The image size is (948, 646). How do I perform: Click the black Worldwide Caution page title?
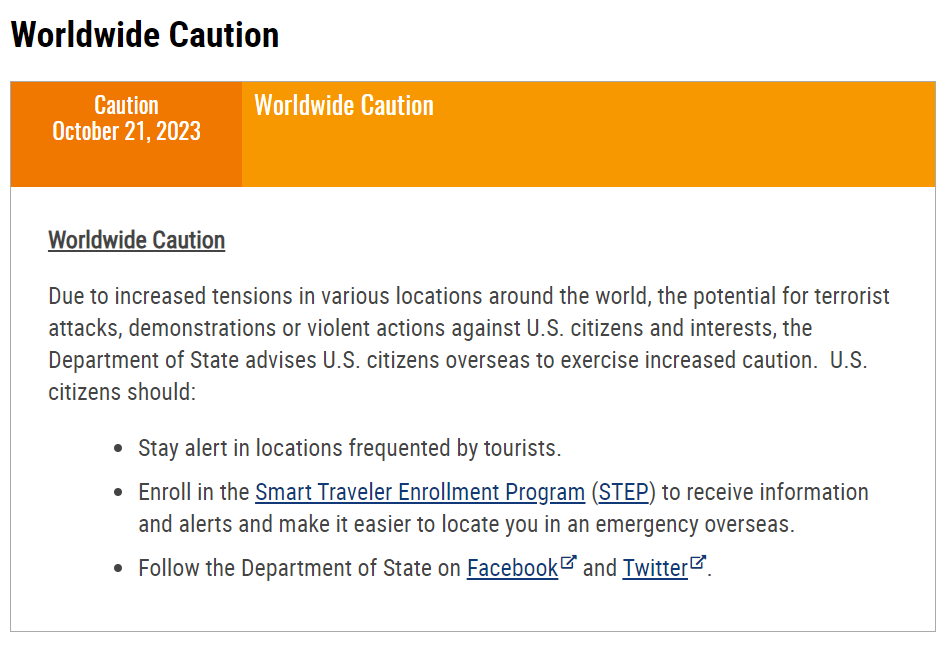(x=145, y=34)
